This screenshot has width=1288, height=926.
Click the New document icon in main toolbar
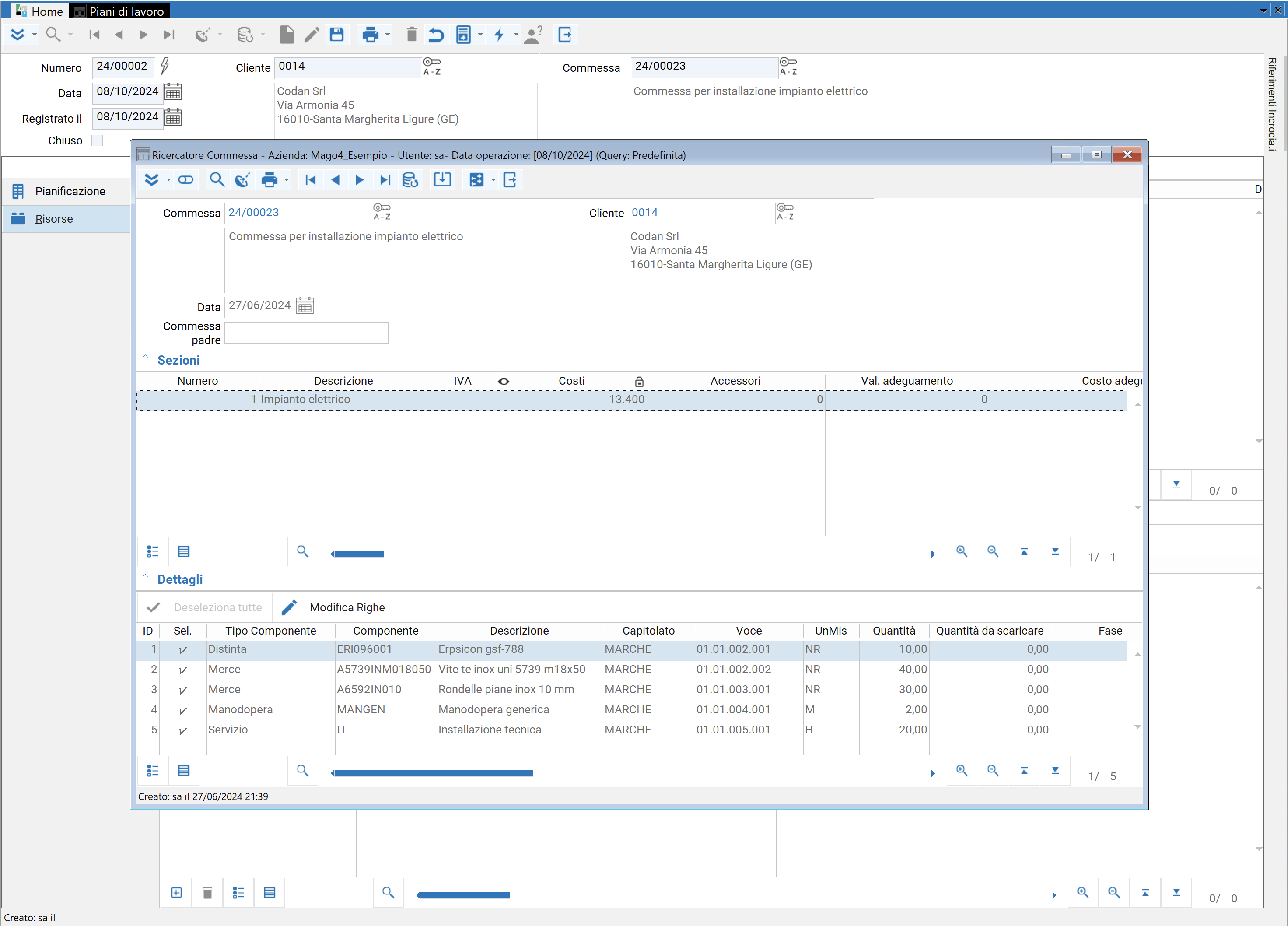pyautogui.click(x=287, y=35)
